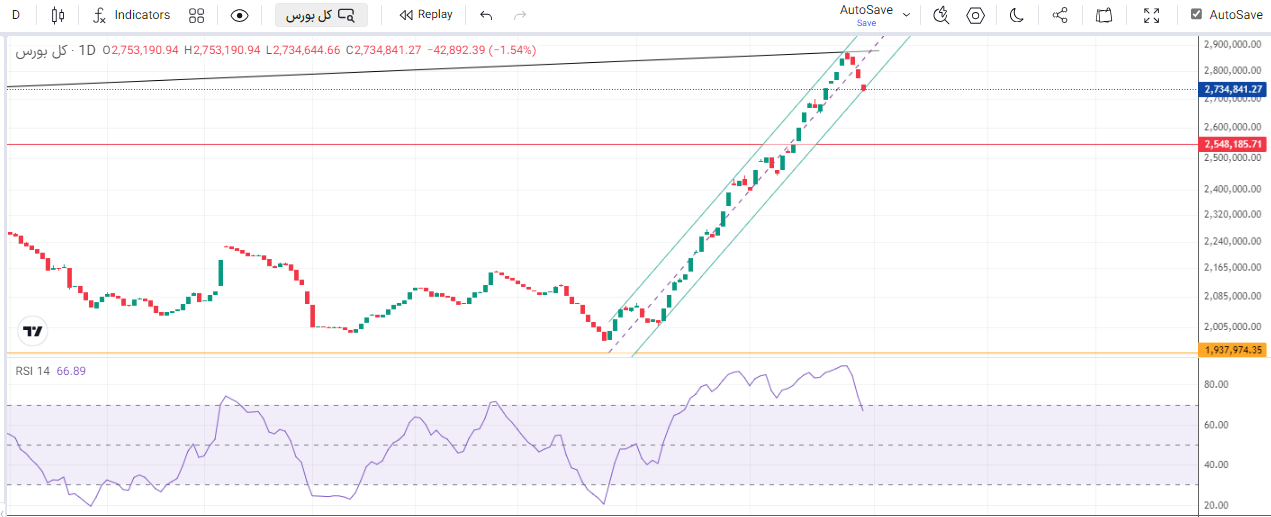Image resolution: width=1271 pixels, height=517 pixels.
Task: Toggle the eye visibility icon in toolbar
Action: pos(239,15)
